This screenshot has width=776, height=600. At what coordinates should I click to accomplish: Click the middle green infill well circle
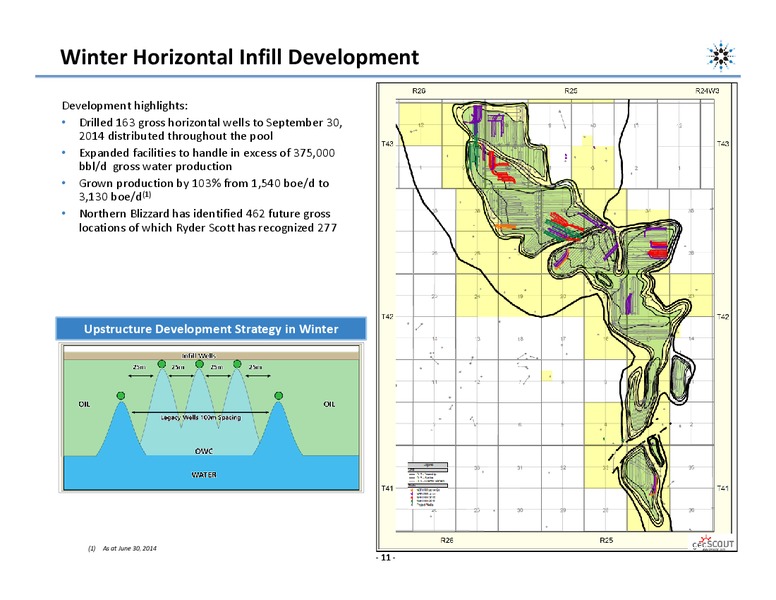pyautogui.click(x=199, y=364)
